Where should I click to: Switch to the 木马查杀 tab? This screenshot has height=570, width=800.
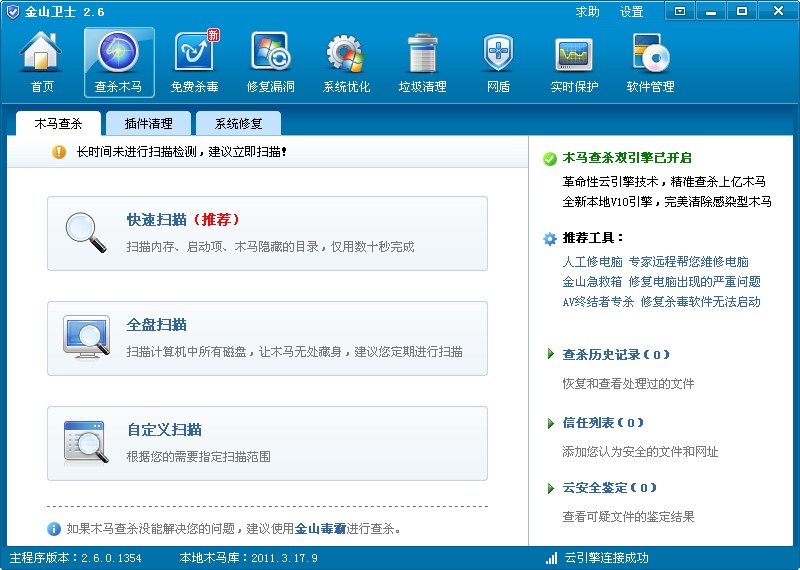click(58, 123)
